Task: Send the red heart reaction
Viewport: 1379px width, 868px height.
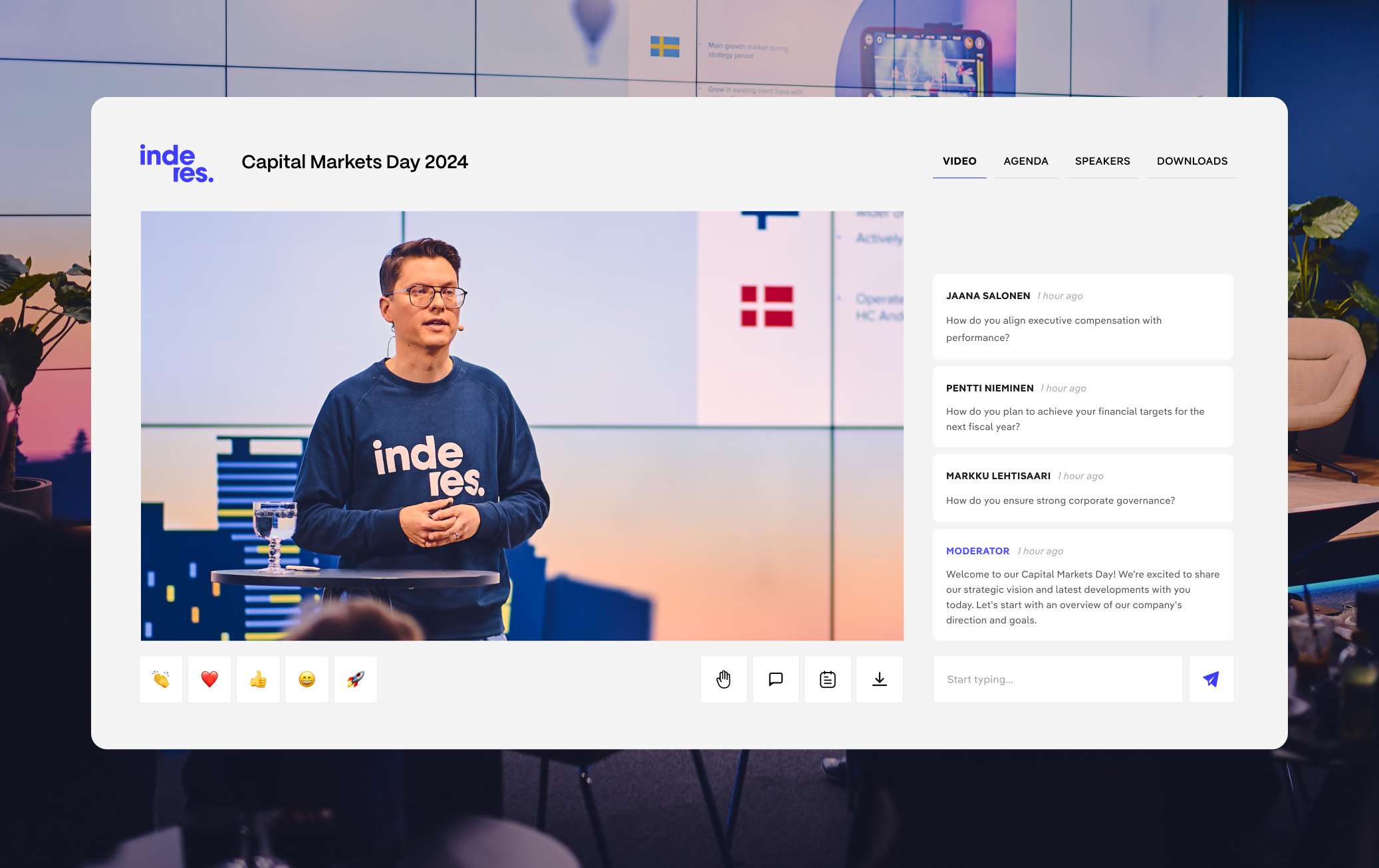Action: (209, 679)
